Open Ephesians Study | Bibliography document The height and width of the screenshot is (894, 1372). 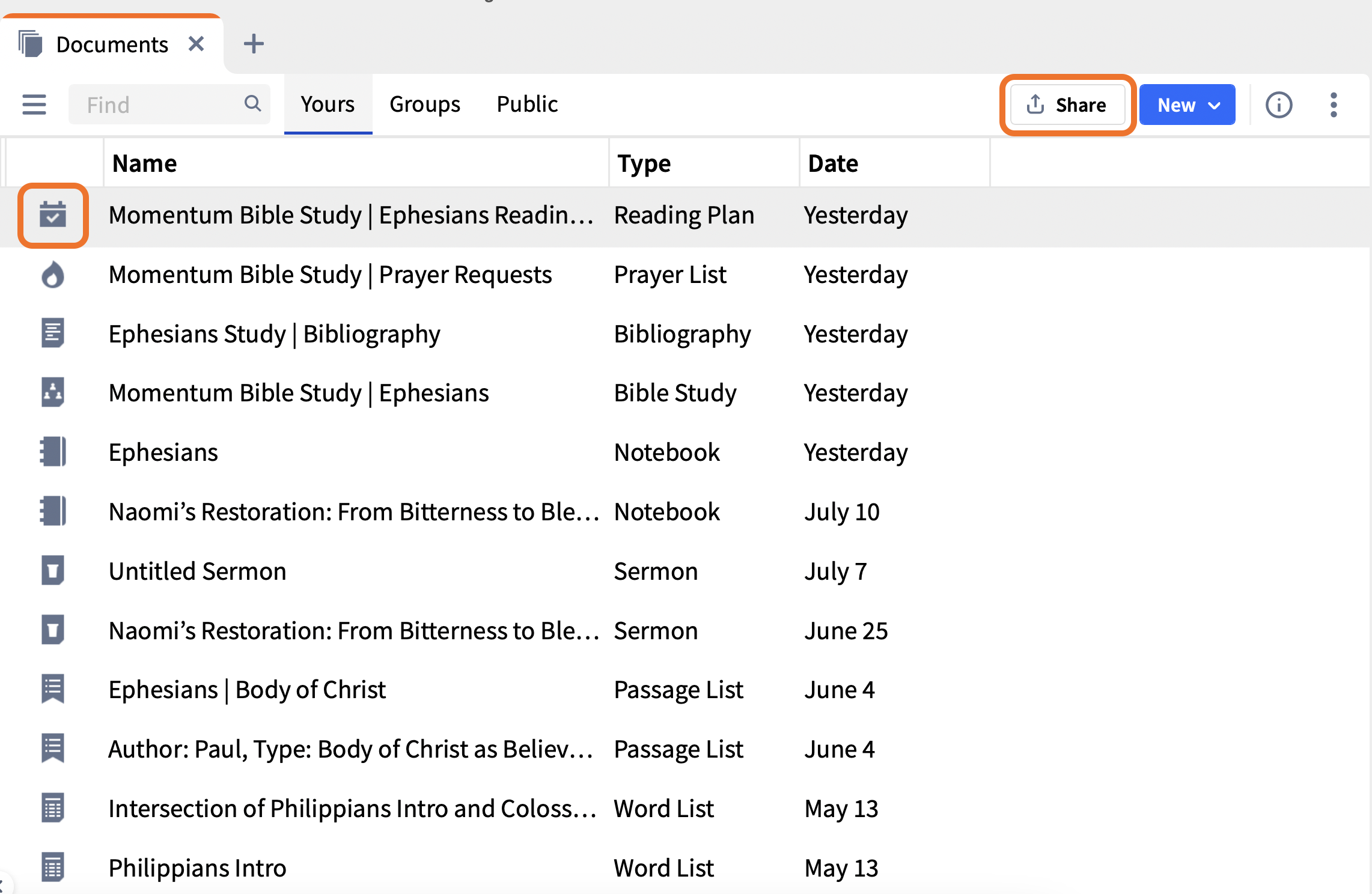click(686, 333)
